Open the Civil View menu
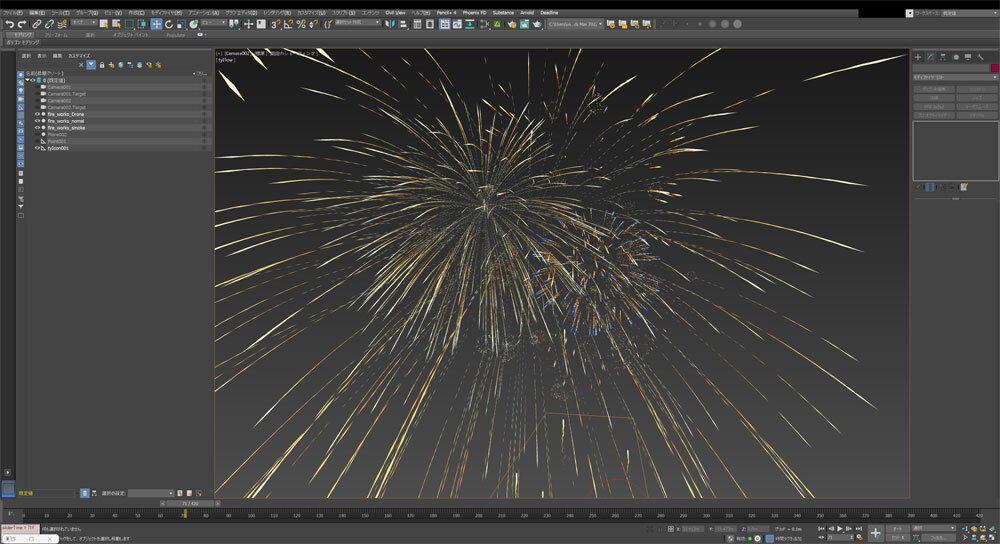This screenshot has height=544, width=1000. point(396,12)
